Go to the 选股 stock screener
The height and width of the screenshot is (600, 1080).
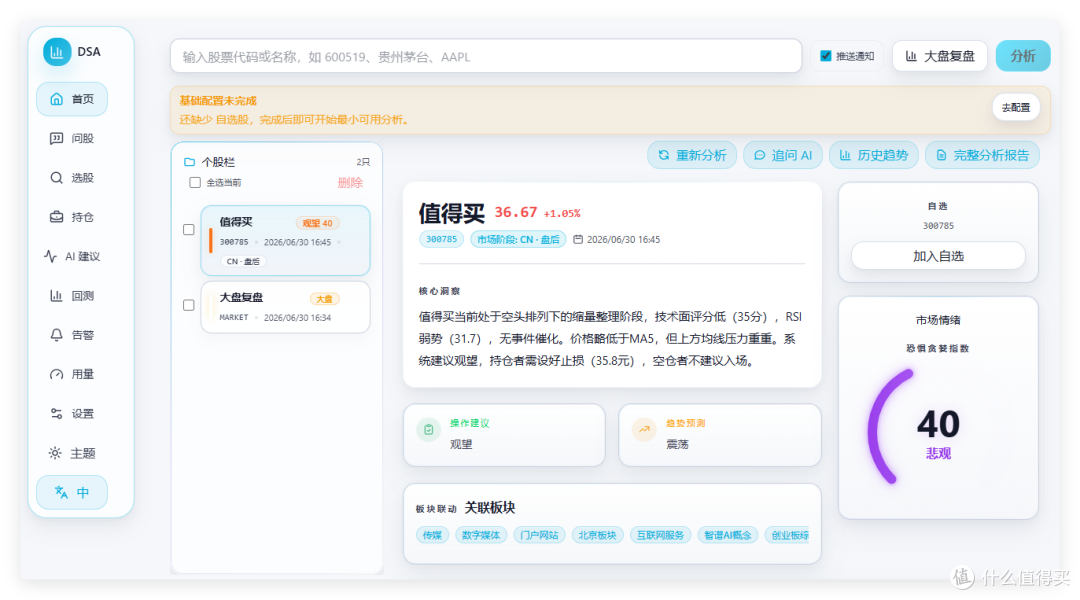(x=72, y=178)
